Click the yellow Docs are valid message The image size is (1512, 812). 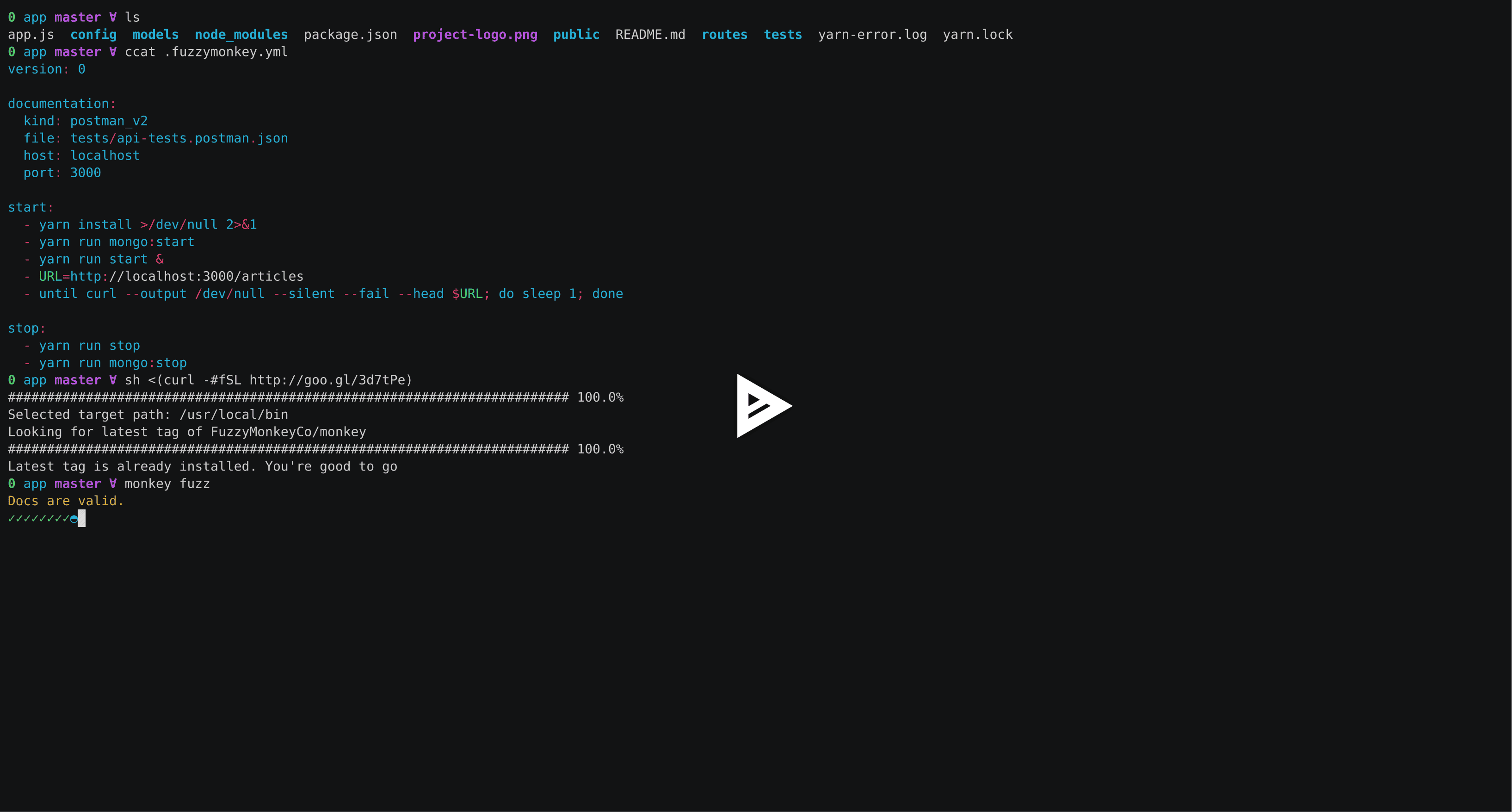[65, 501]
